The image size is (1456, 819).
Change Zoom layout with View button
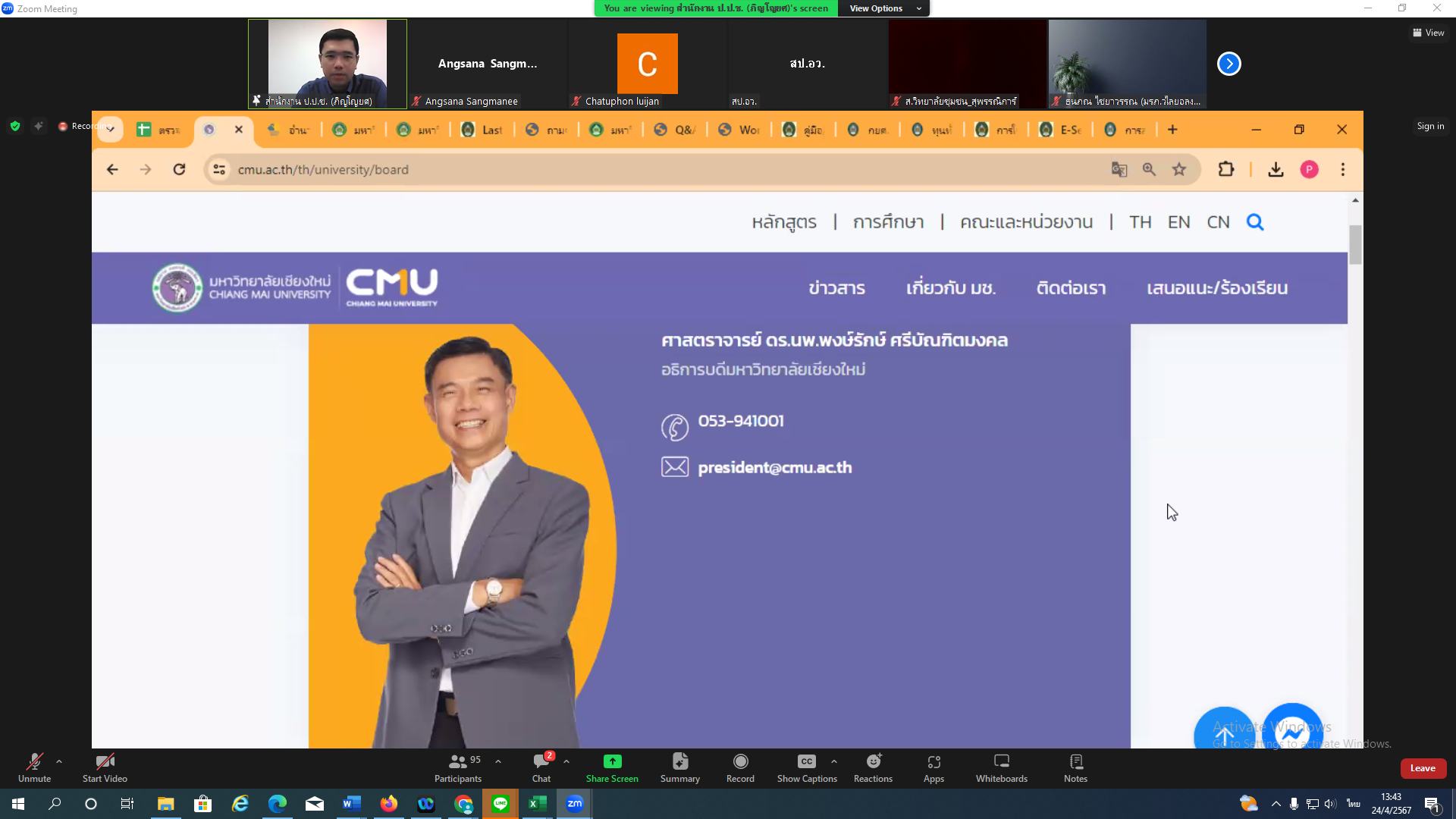1428,33
